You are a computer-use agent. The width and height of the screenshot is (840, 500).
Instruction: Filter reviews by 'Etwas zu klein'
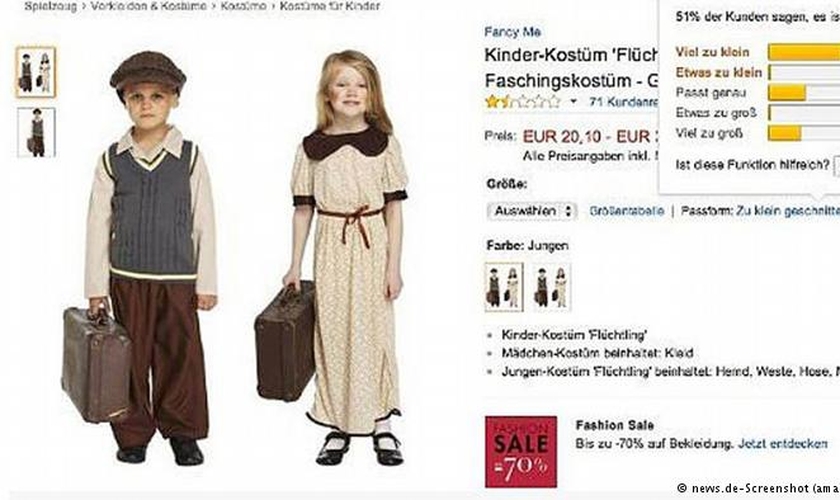point(718,72)
